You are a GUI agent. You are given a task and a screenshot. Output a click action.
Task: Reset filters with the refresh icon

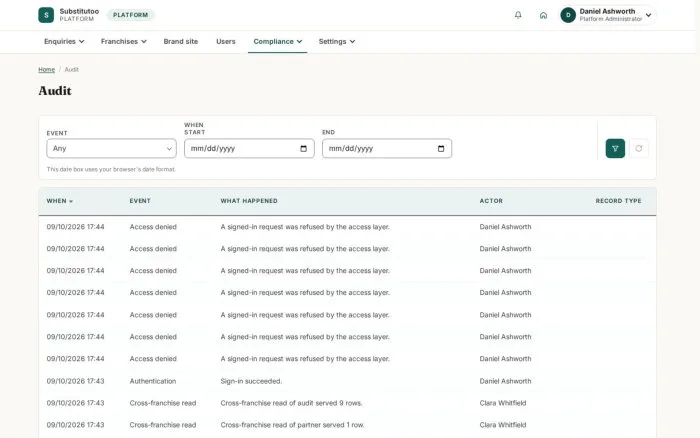pos(639,148)
